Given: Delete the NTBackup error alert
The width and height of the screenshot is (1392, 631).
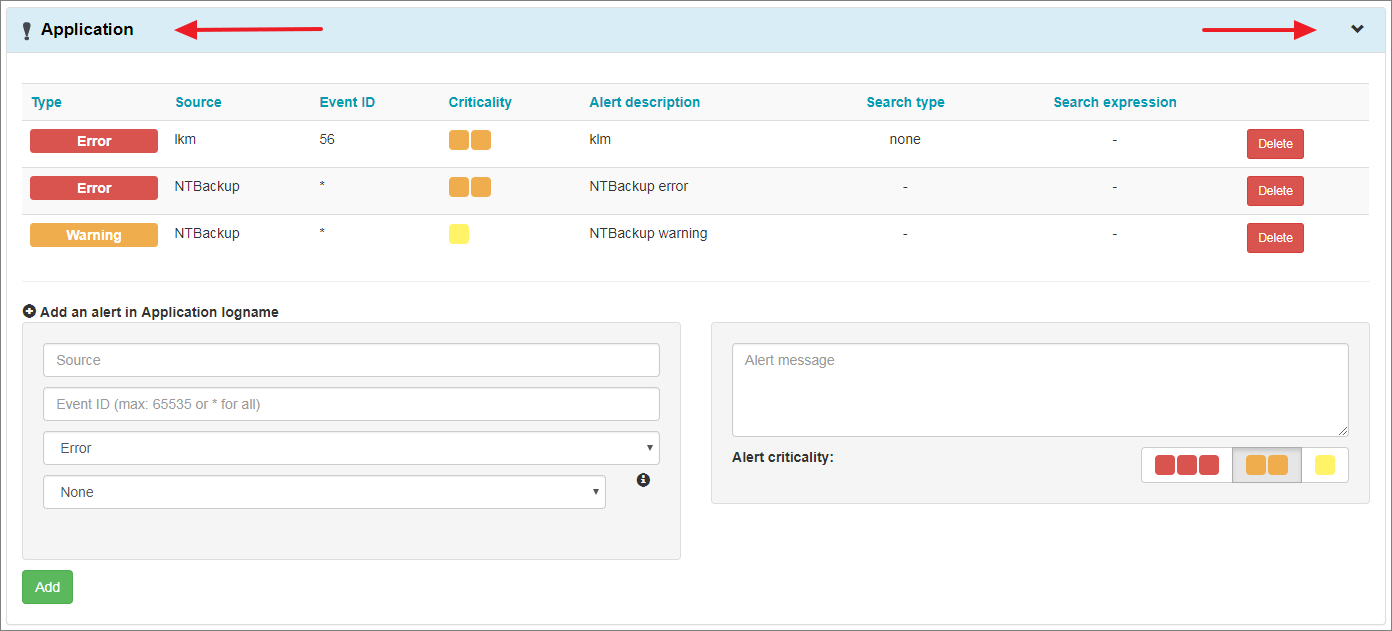Looking at the screenshot, I should (1275, 191).
